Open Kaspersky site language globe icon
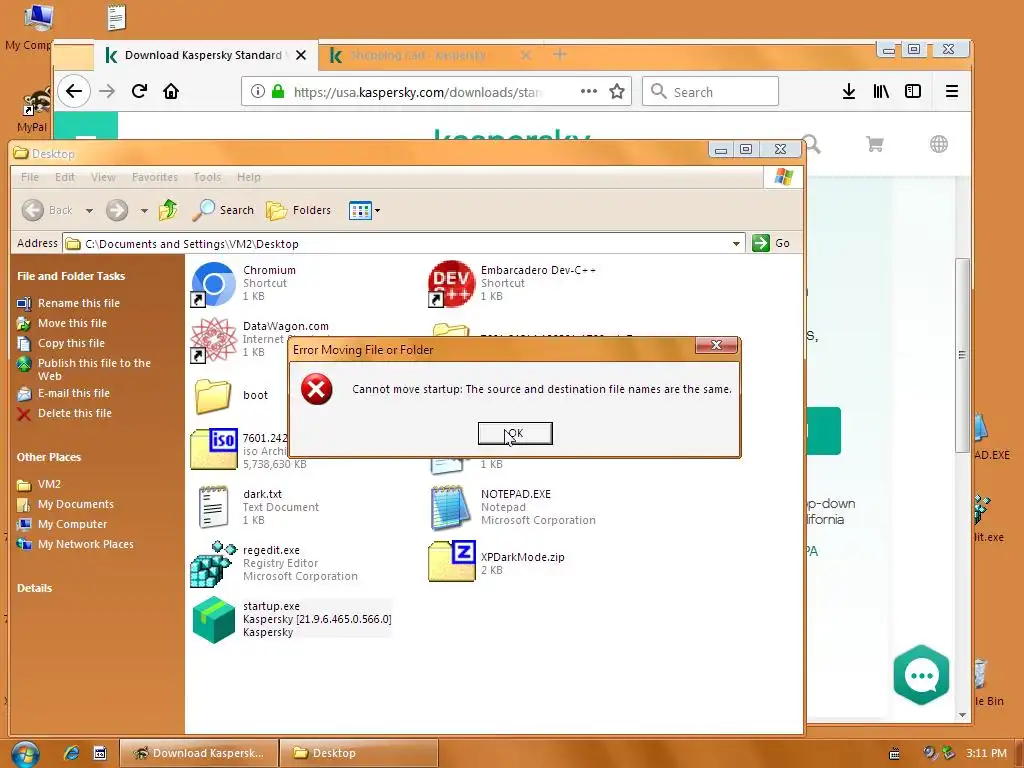This screenshot has height=768, width=1024. 938,144
